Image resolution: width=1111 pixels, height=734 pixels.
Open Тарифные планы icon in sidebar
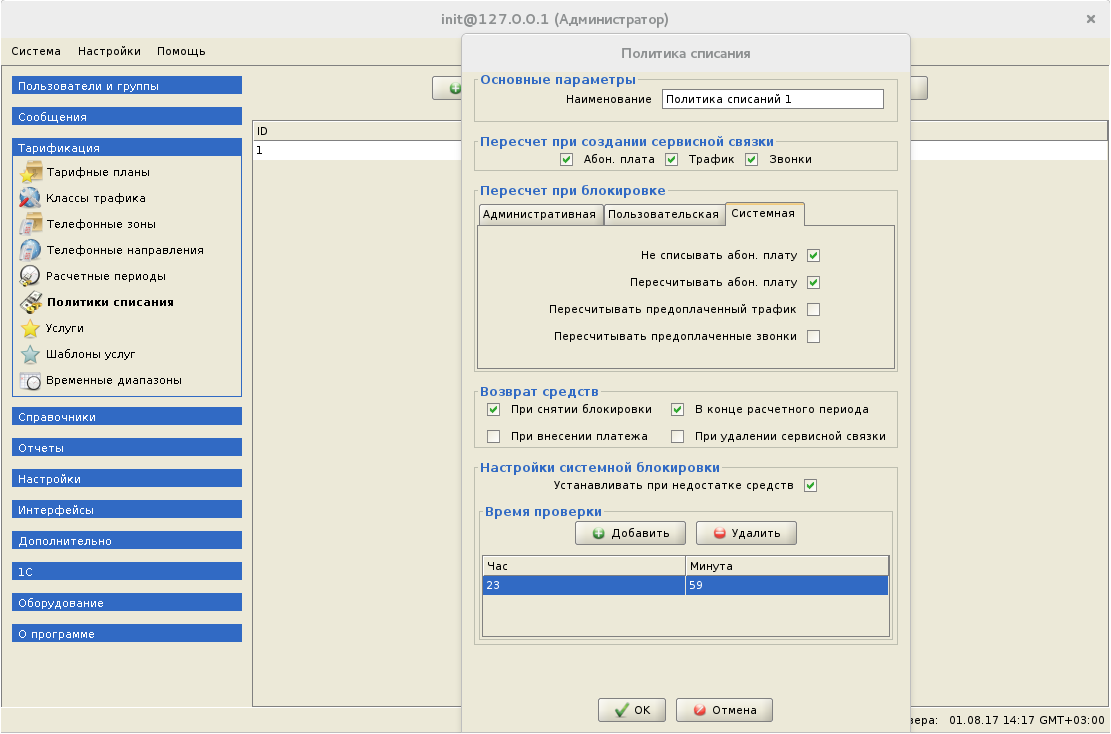[x=30, y=172]
